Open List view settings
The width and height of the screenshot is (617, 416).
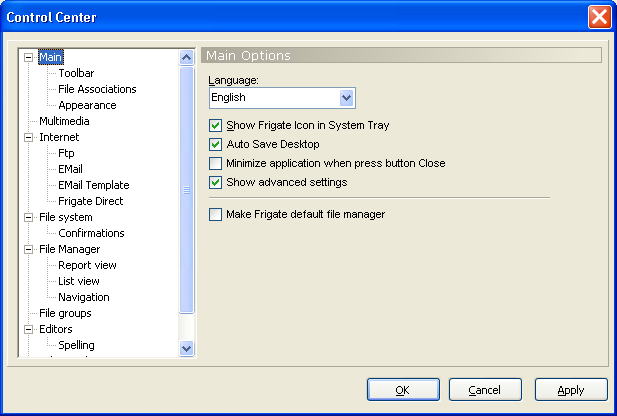point(79,281)
